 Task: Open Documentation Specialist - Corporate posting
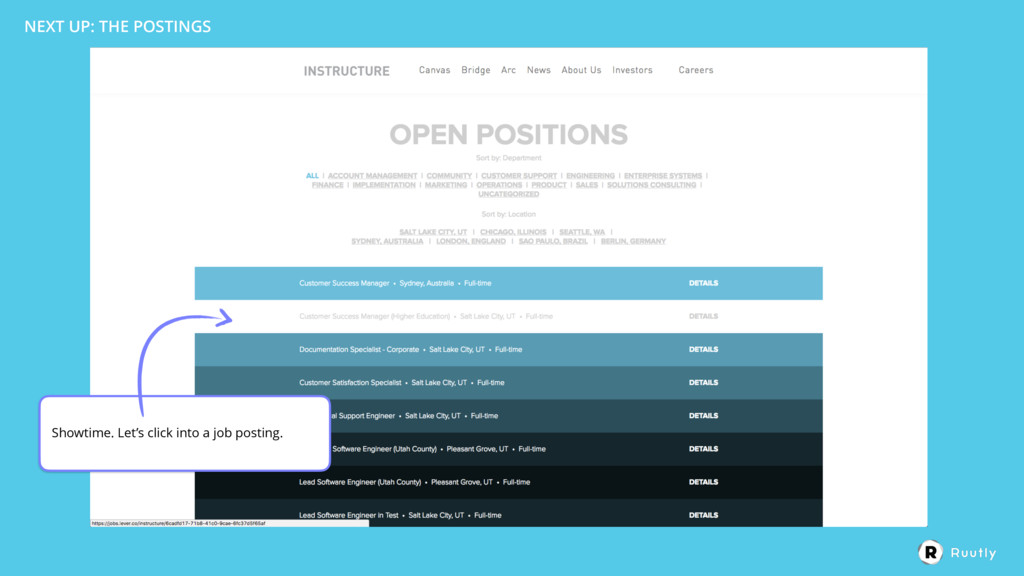(x=509, y=349)
